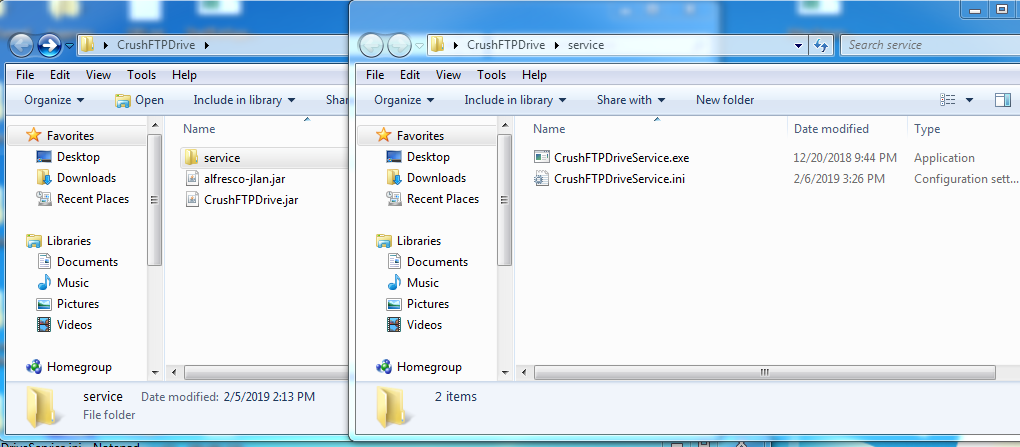
Task: Select CrushFTPDriveService.exe application icon
Action: 541,157
